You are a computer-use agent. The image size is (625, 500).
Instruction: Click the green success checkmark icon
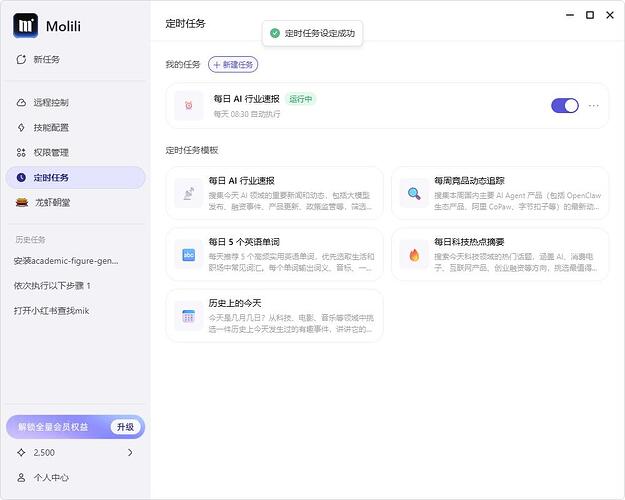275,33
